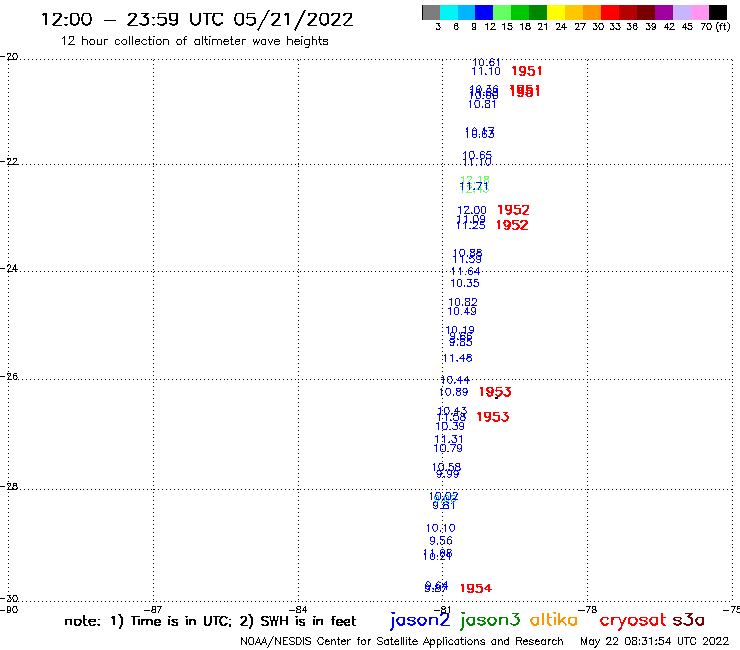Select the 11.48 wave height reading
Viewport: 740px width, 650px height.
coord(457,358)
